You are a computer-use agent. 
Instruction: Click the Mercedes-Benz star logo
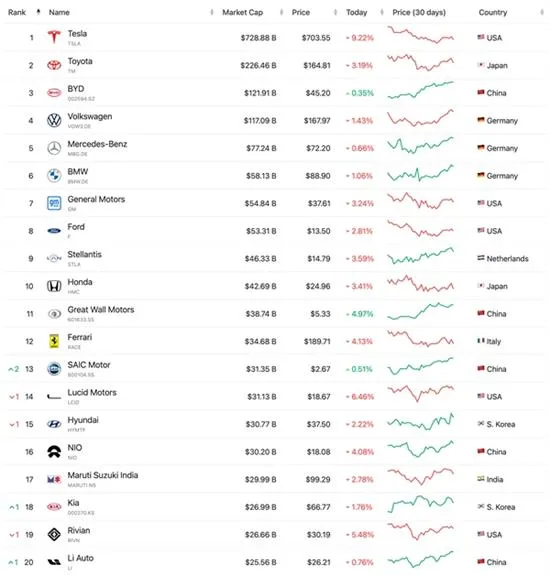coord(54,148)
